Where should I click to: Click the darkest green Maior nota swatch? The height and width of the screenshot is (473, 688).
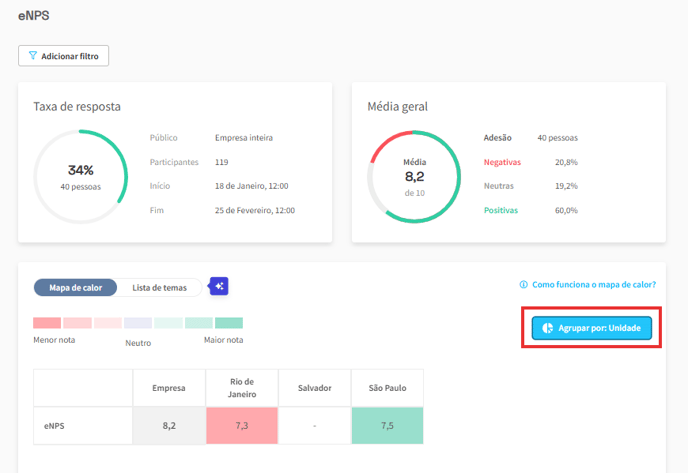point(229,323)
